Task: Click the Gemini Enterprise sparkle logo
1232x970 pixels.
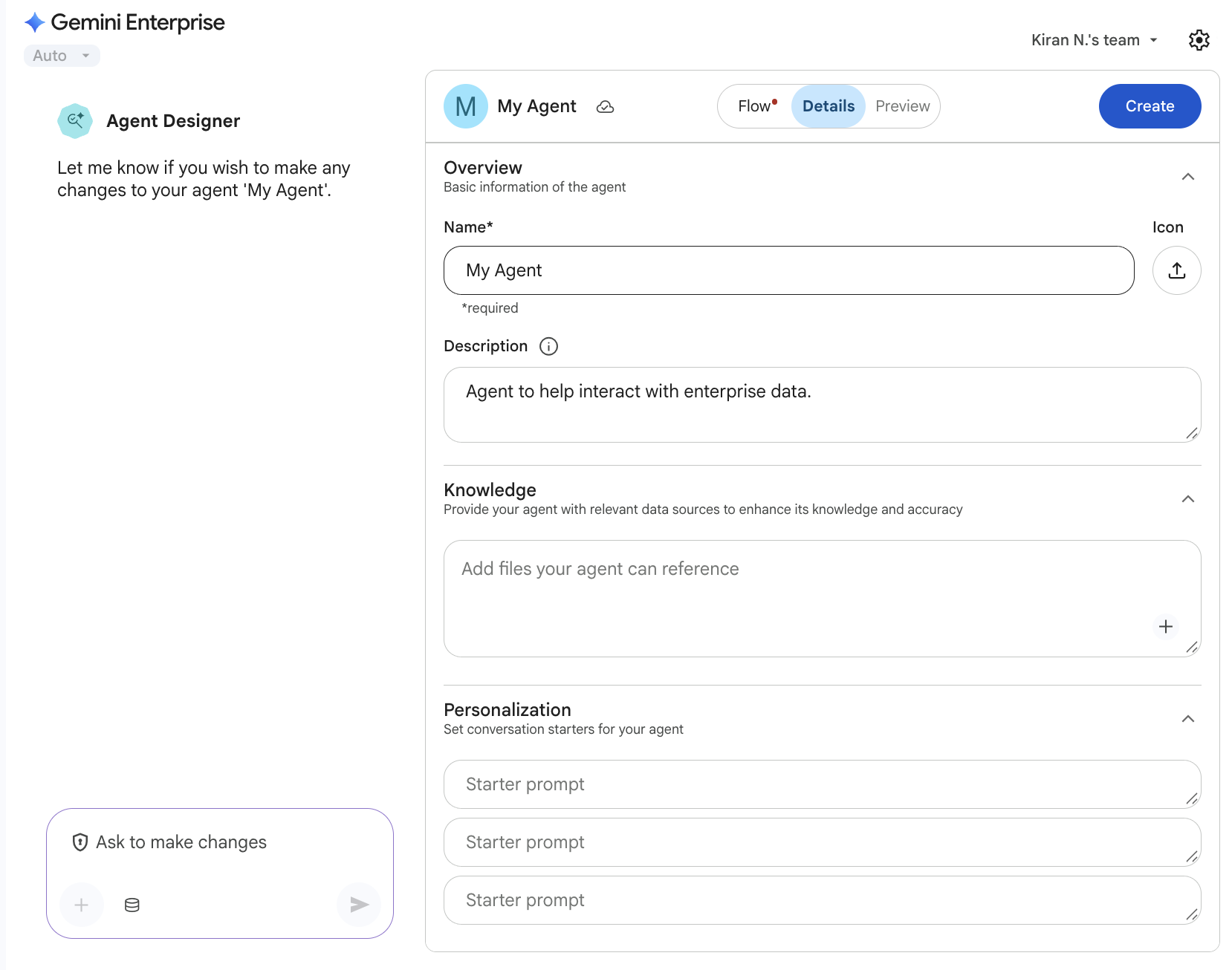Action: pos(35,22)
